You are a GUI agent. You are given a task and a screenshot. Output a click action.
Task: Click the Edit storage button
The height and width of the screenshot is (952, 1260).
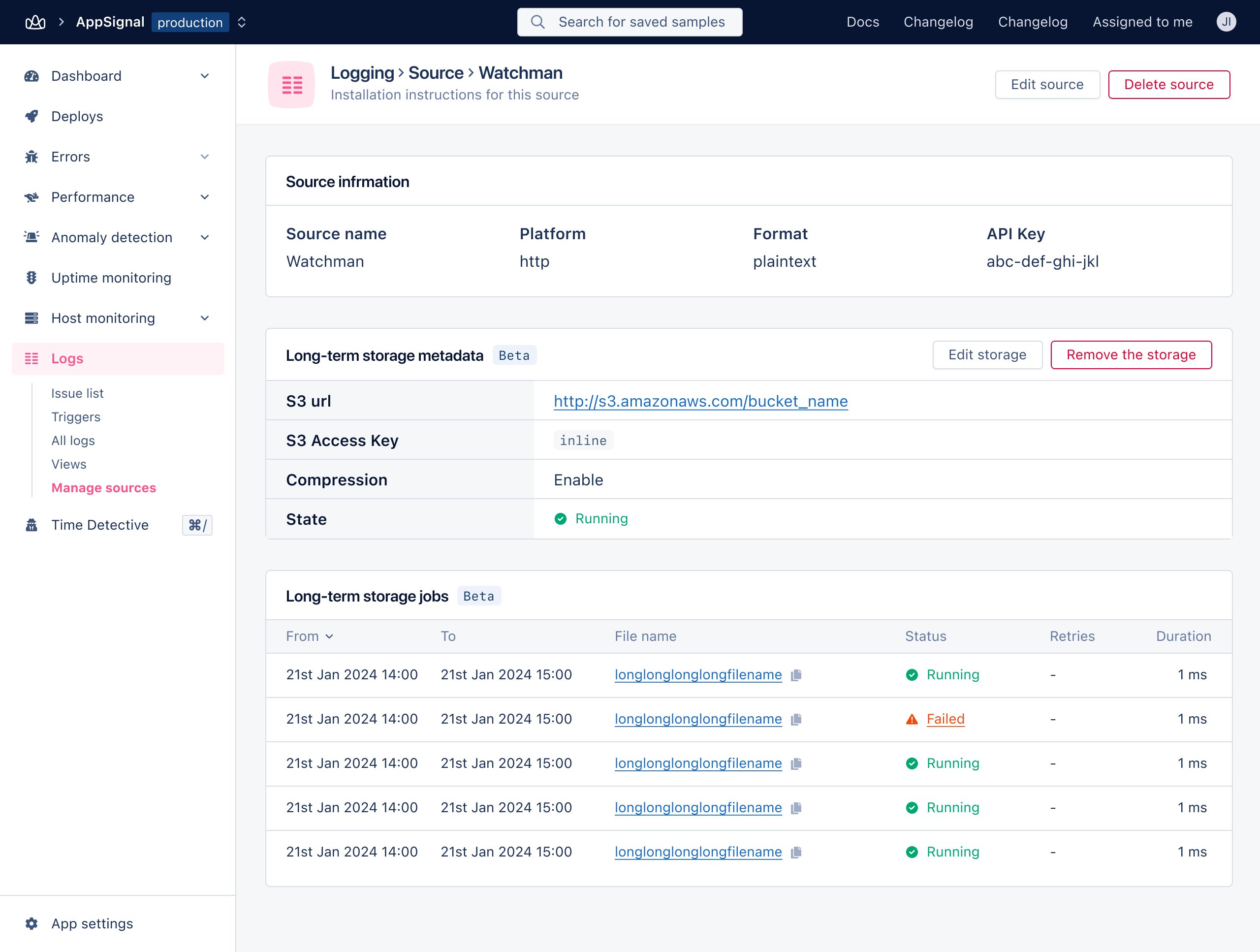(x=987, y=355)
